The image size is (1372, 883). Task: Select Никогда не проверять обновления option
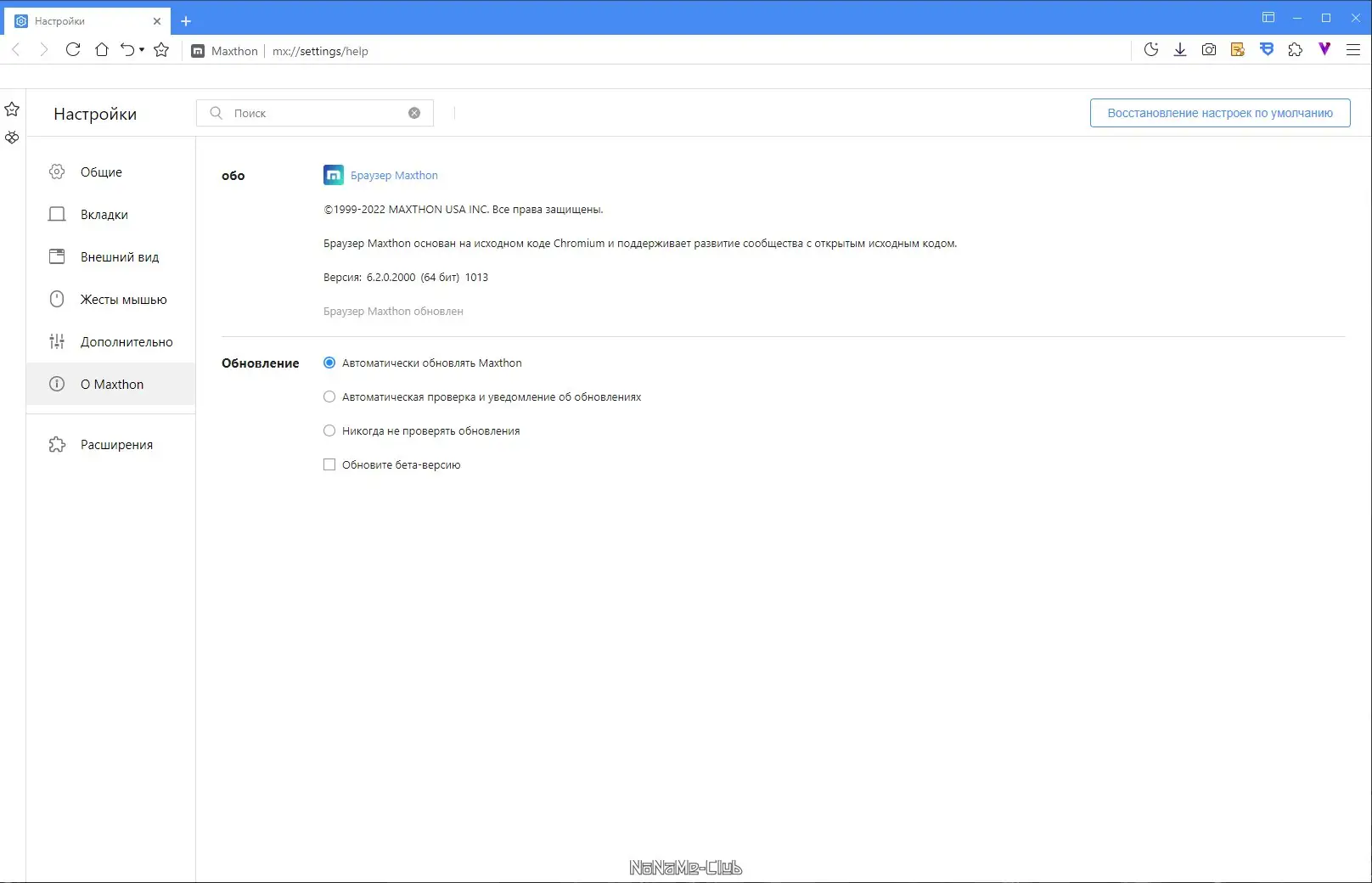coord(329,430)
